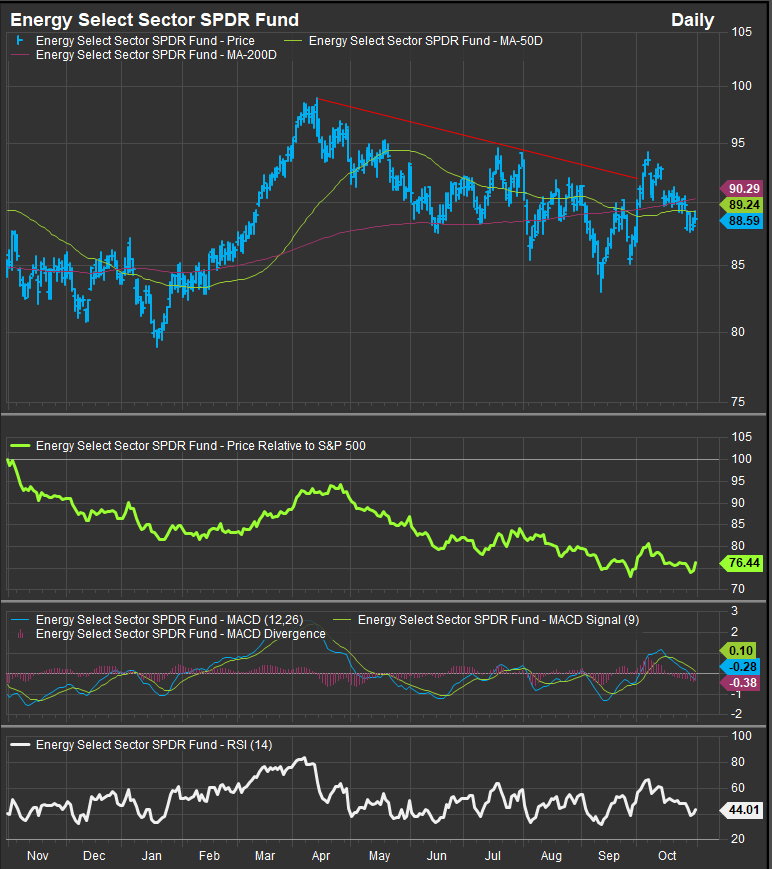
Task: Click the 90.29 MA-200D value tag
Action: click(x=743, y=189)
